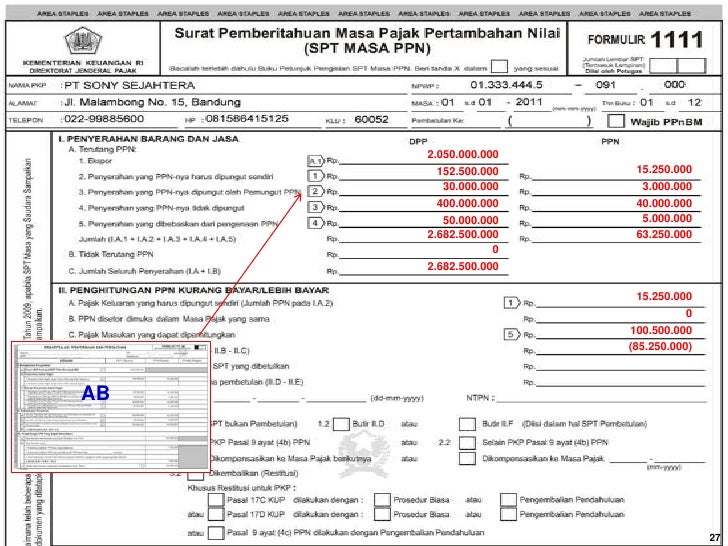Click the sample X box in header instructions

pos(499,66)
